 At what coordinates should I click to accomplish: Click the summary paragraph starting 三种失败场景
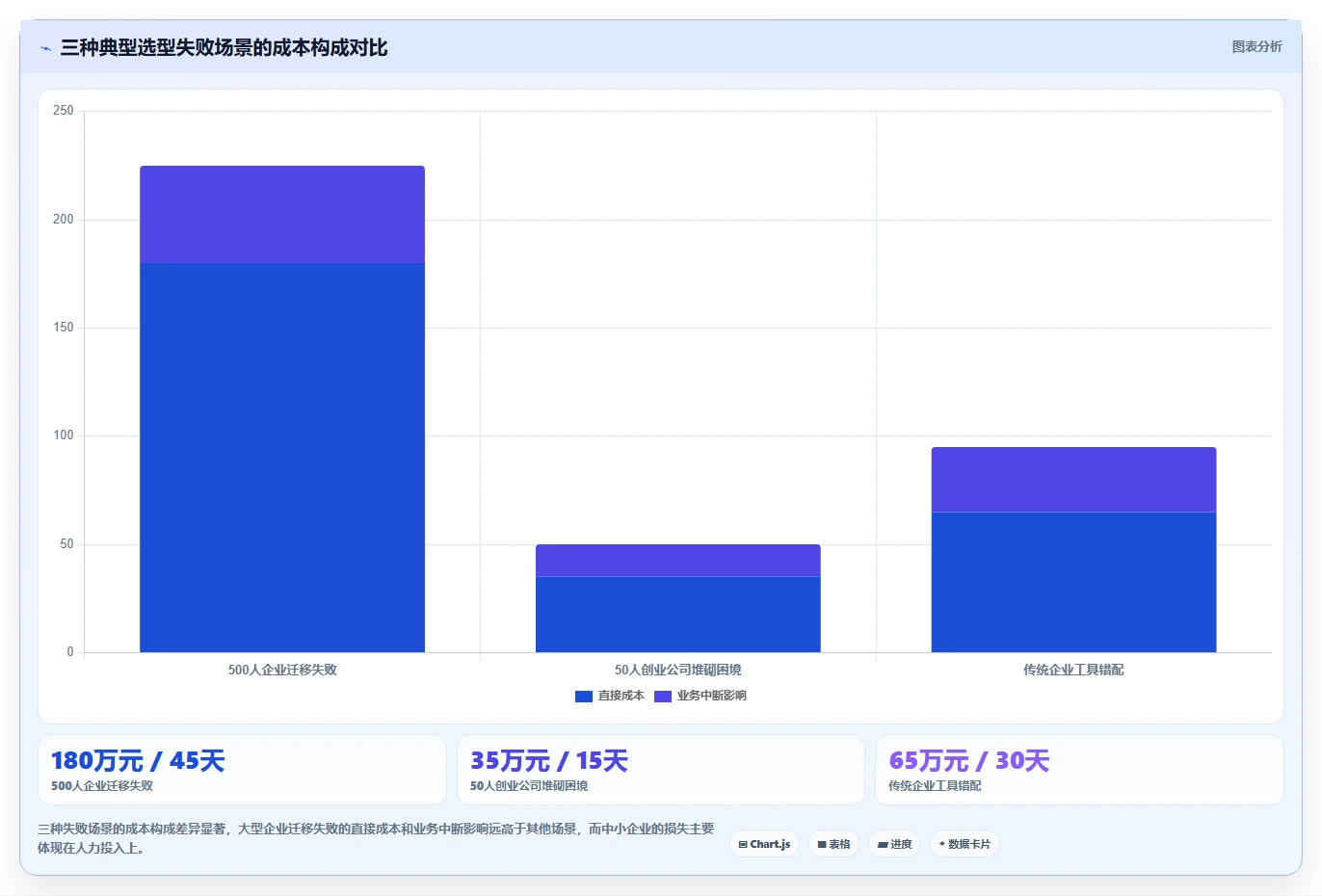(376, 838)
